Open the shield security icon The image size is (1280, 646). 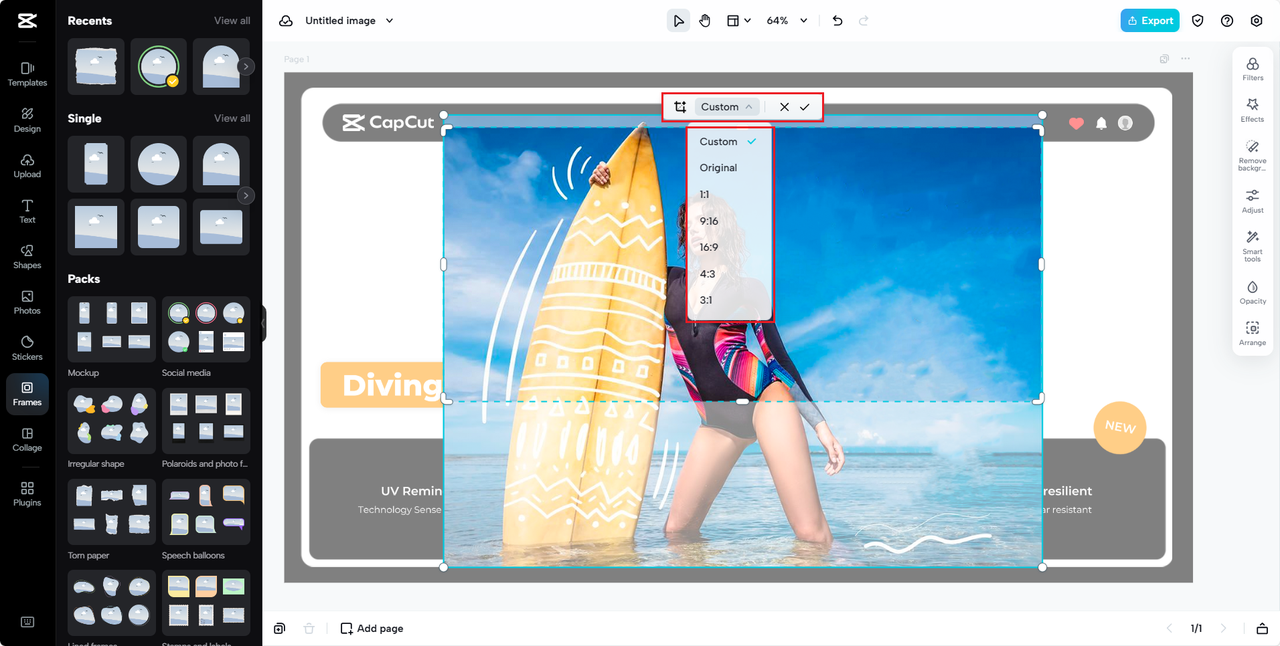tap(1197, 21)
